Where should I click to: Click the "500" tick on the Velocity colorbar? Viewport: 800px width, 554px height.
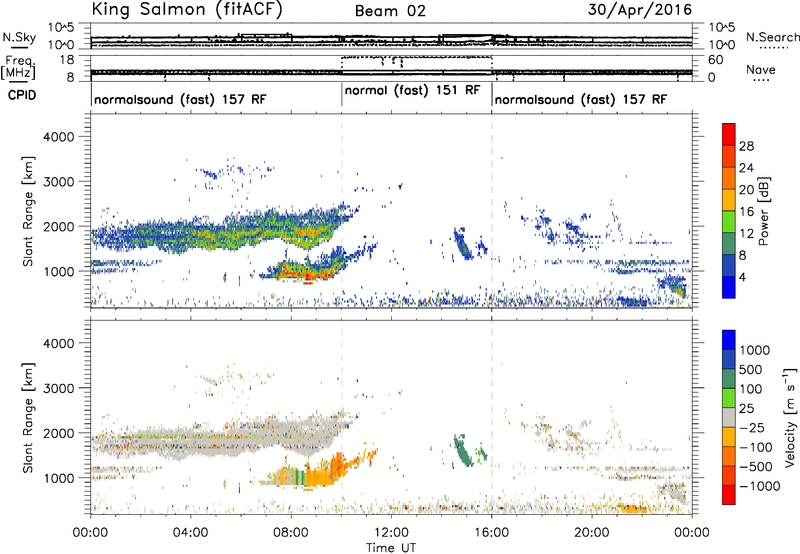point(753,369)
